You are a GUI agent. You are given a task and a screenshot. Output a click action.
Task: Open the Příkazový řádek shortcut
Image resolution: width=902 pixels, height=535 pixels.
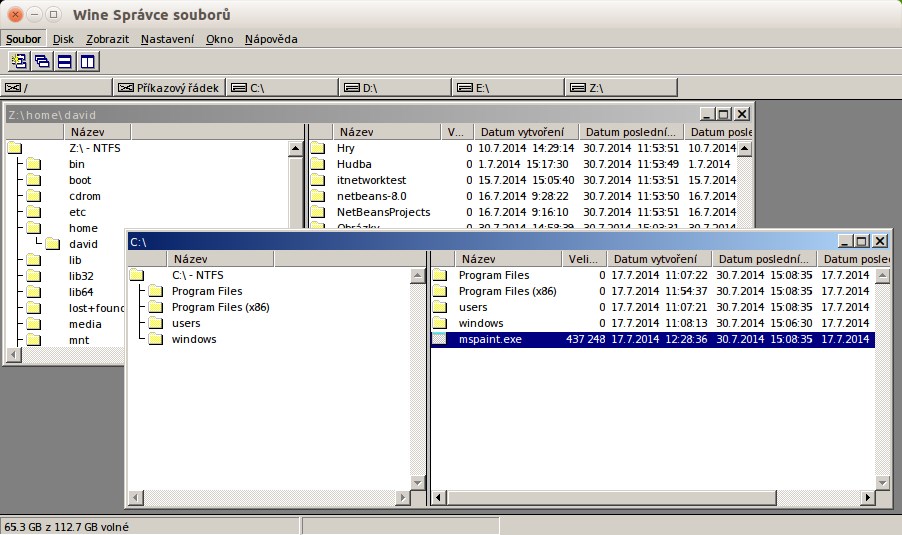click(x=169, y=88)
